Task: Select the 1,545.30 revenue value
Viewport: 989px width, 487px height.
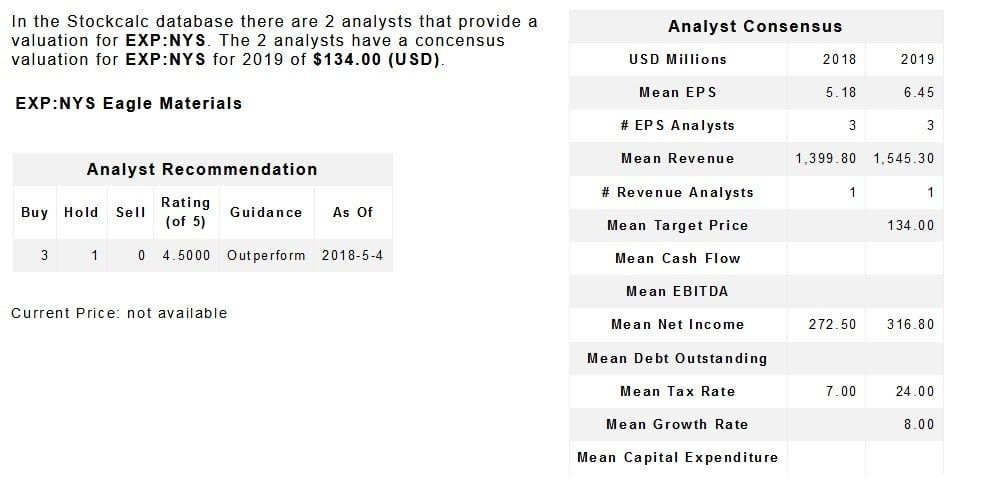Action: click(x=904, y=159)
